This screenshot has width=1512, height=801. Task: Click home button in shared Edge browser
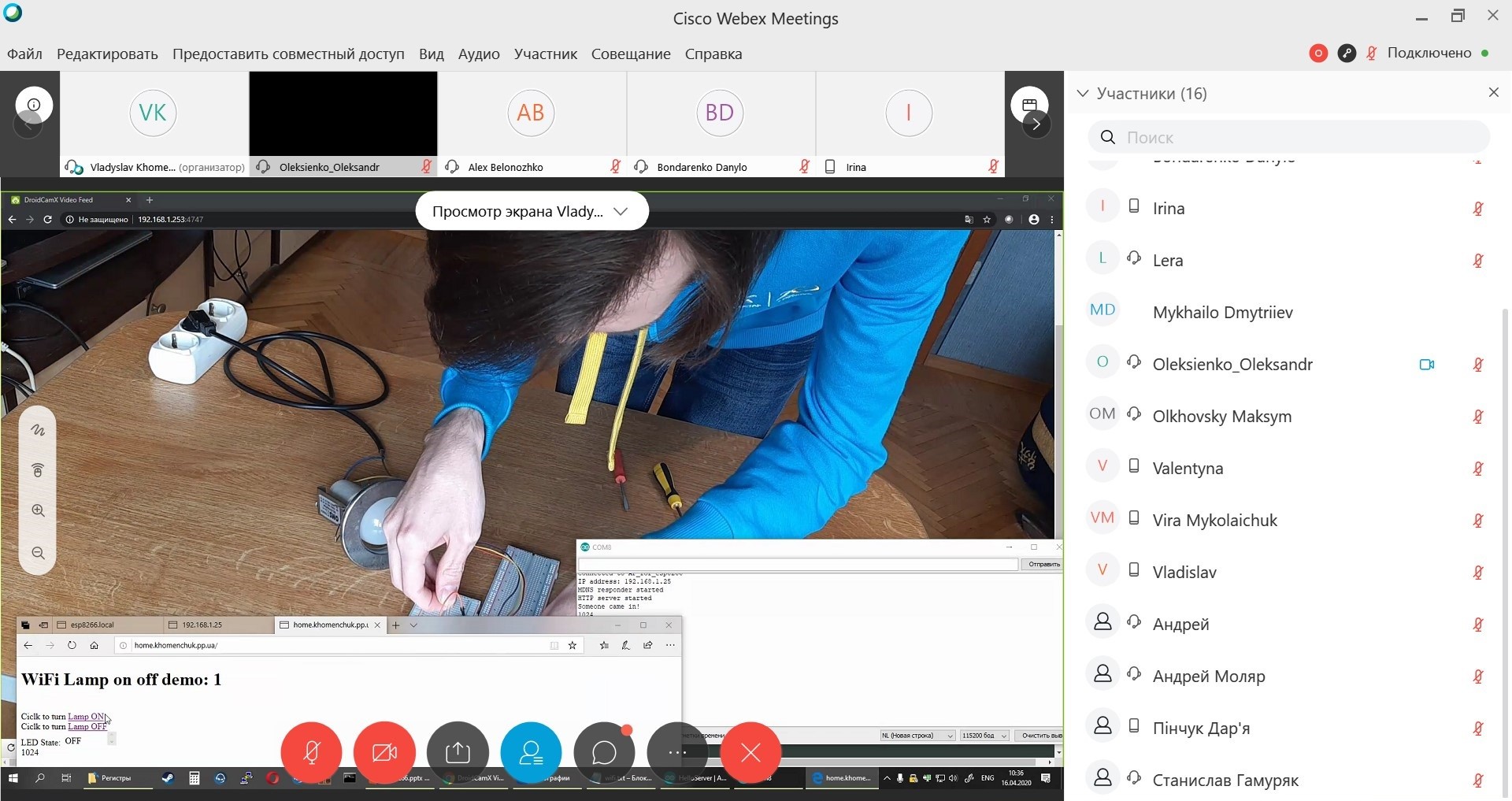pyautogui.click(x=94, y=645)
